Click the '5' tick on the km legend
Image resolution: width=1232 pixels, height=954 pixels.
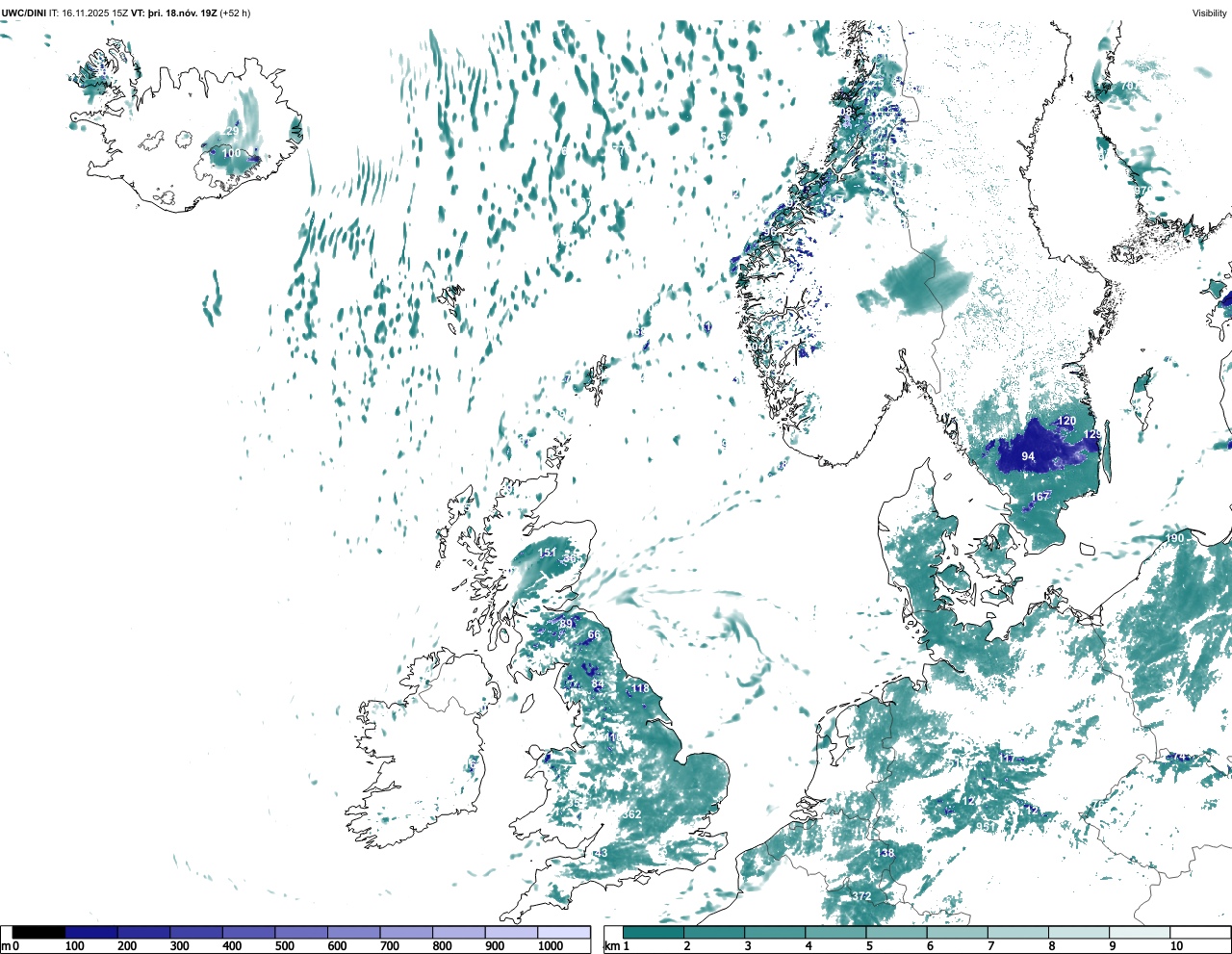tap(869, 946)
